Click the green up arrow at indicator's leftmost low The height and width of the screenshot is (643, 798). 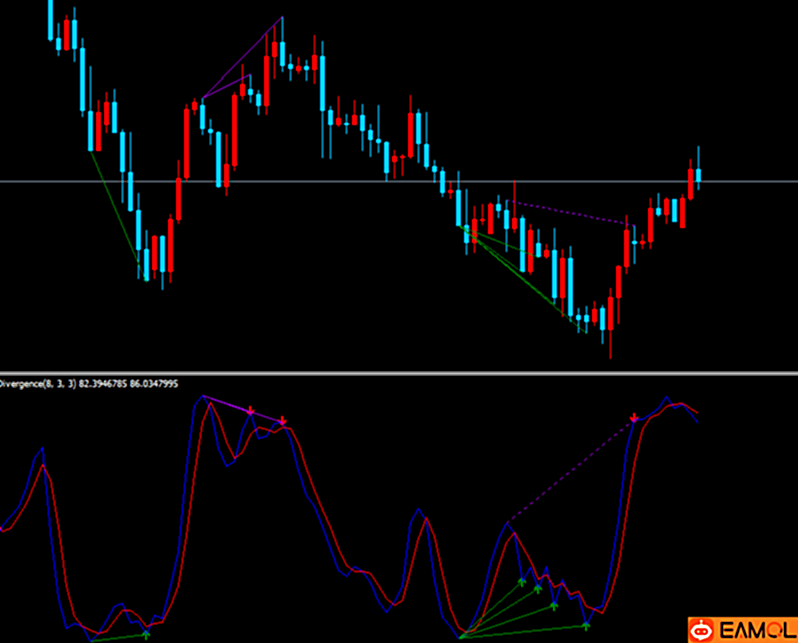[x=146, y=634]
